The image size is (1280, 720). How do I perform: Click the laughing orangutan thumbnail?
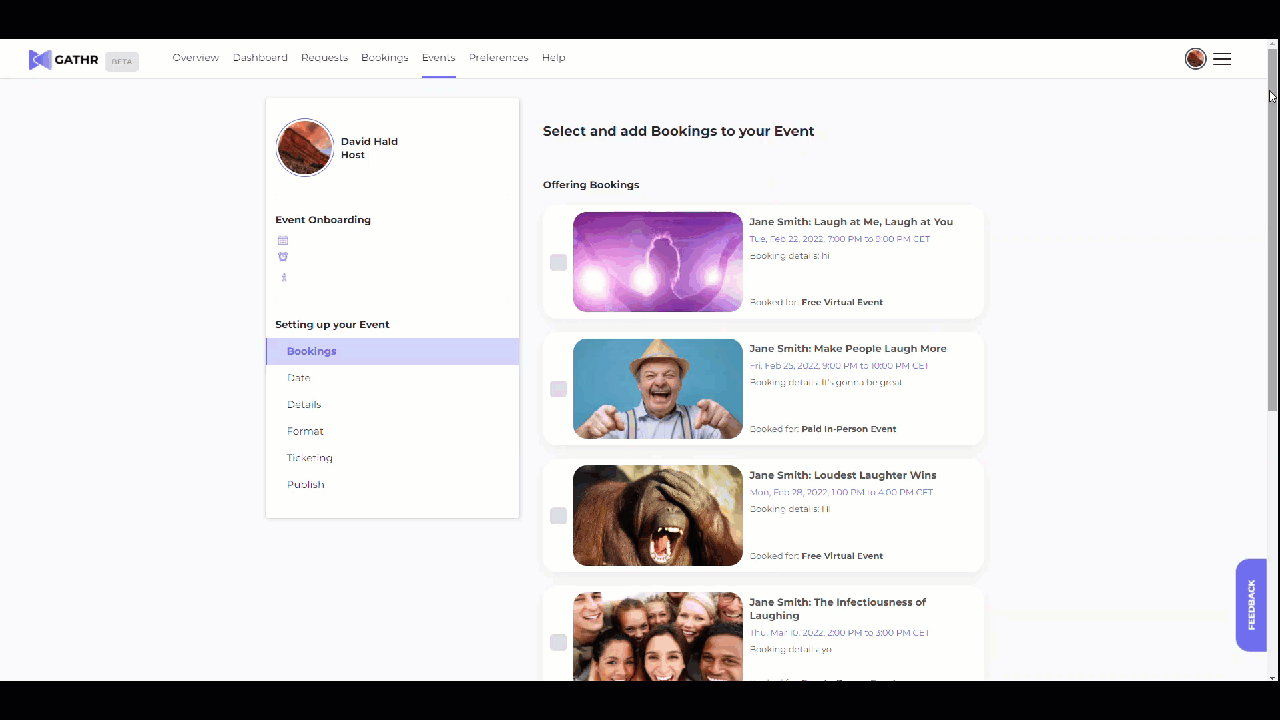coord(658,516)
